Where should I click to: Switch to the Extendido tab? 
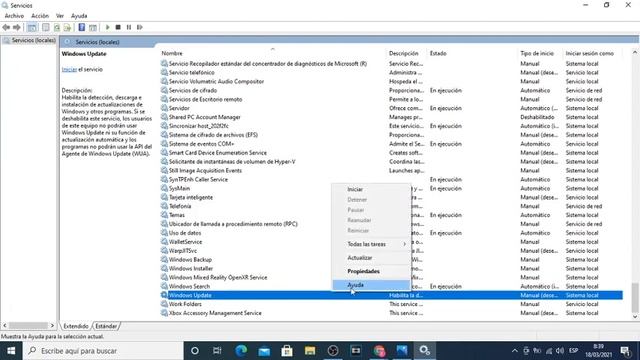tap(76, 326)
